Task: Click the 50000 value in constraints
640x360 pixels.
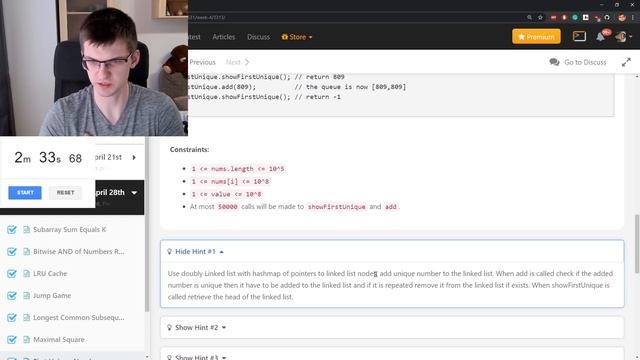Action: tap(227, 207)
